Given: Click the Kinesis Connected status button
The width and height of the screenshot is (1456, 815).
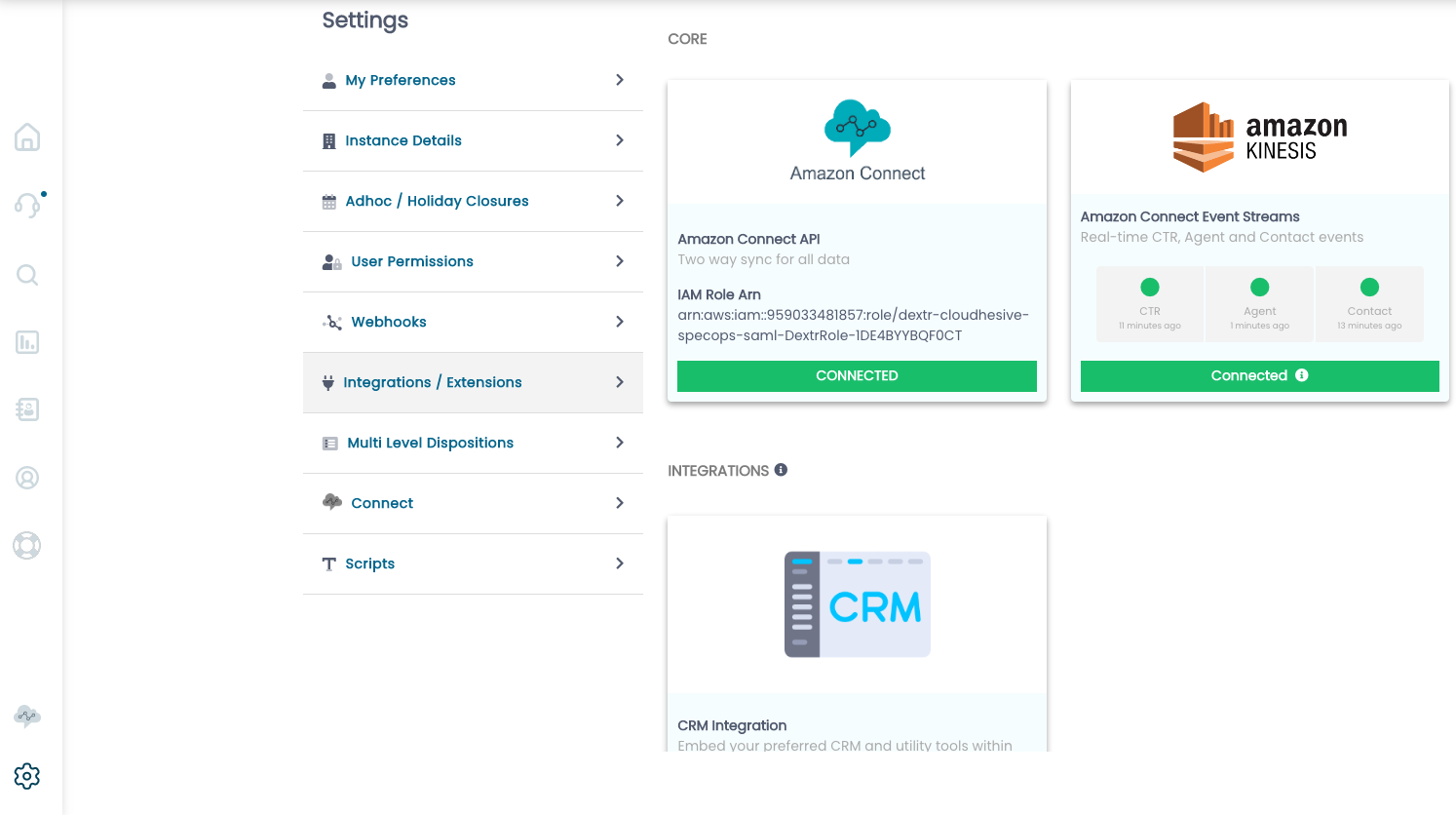Looking at the screenshot, I should [1259, 376].
